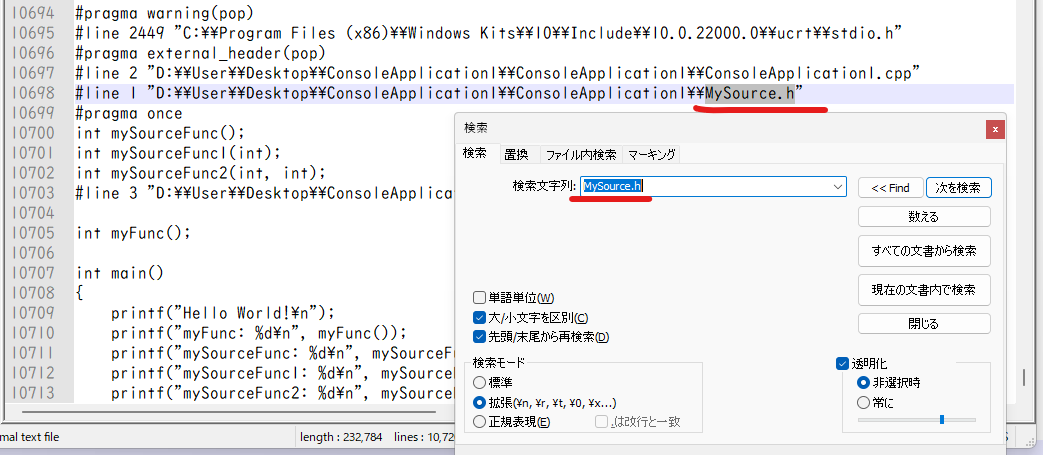Click the 現在の文書内で検索 button
Screen dimensions: 1043x455
(x=924, y=290)
